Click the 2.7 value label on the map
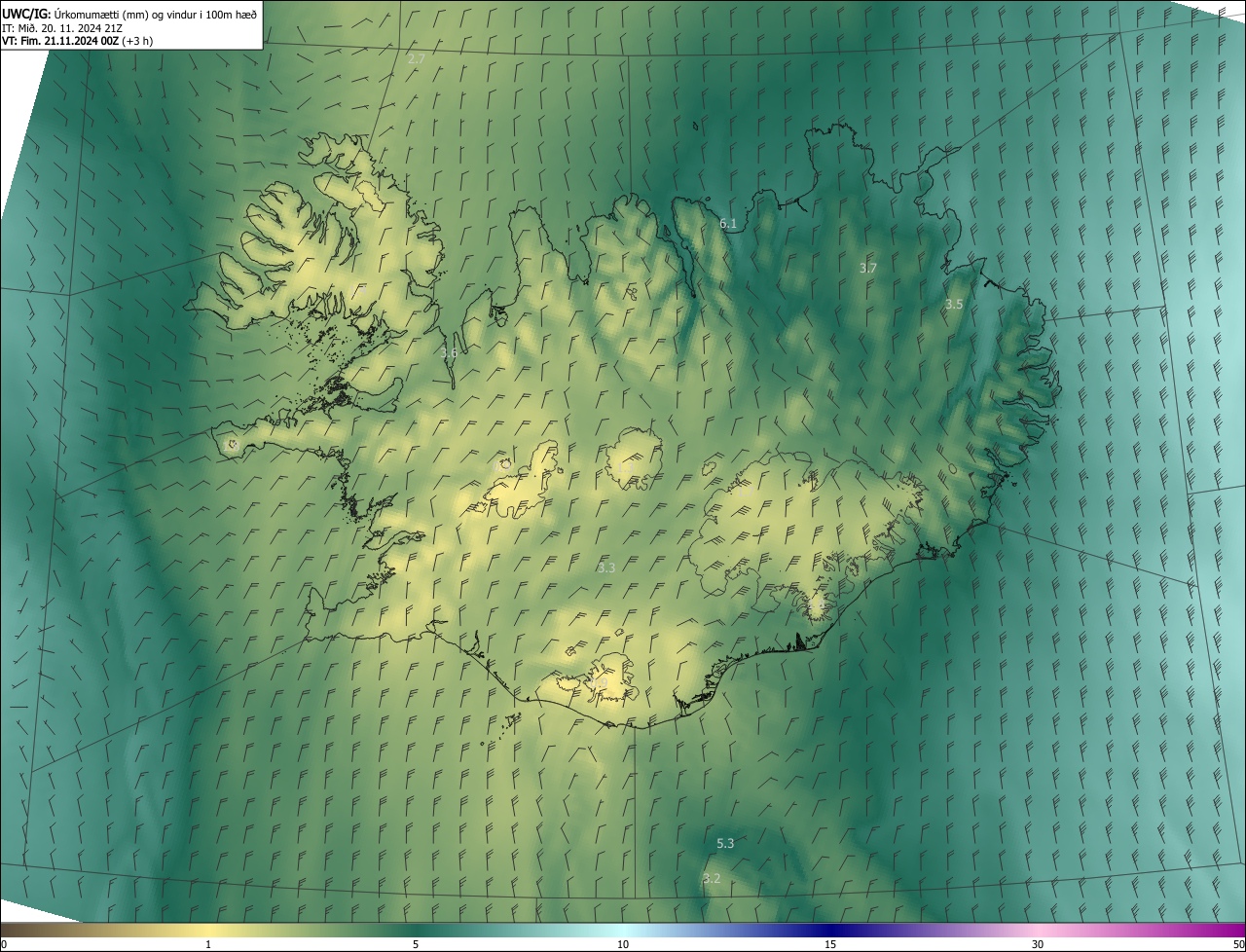This screenshot has width=1246, height=952. [417, 59]
